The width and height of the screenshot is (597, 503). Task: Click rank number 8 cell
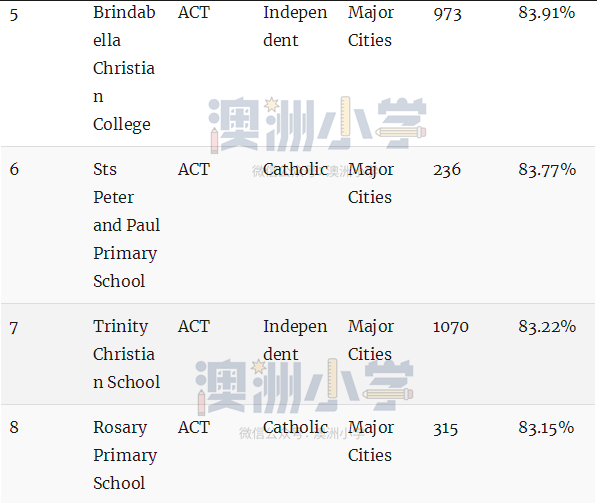[x=14, y=427]
